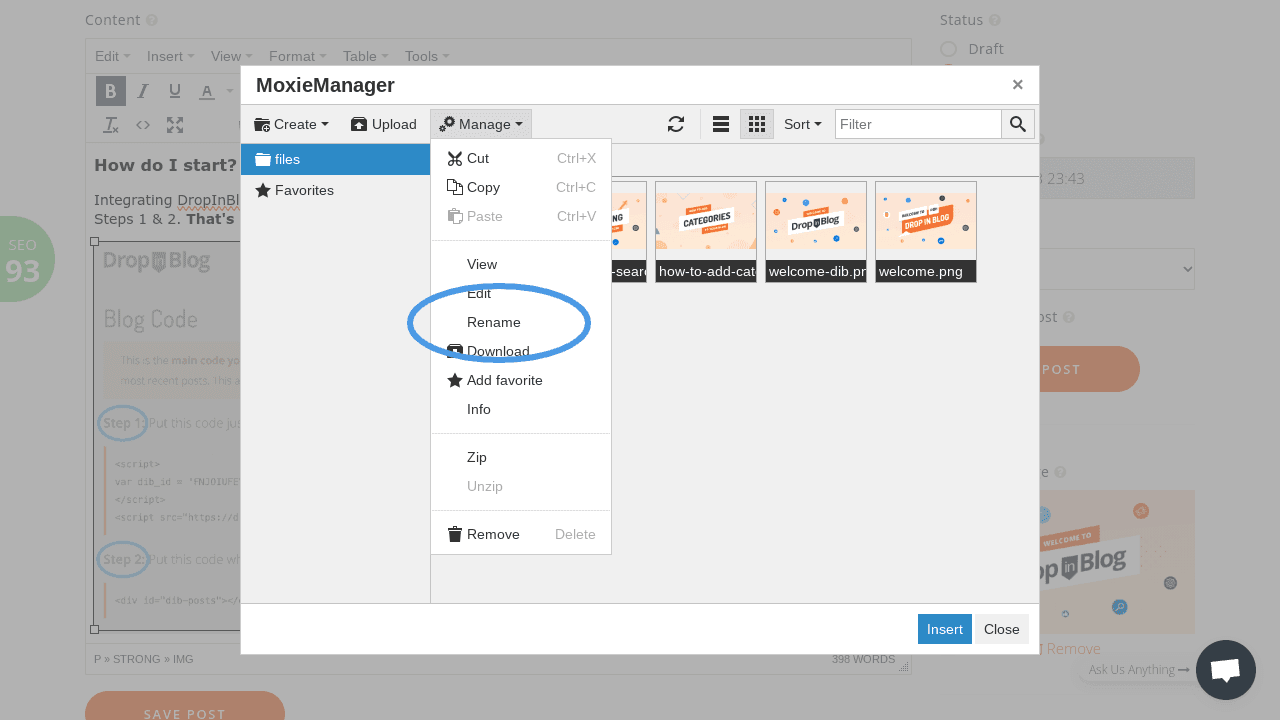This screenshot has height=720, width=1280.
Task: Select the files folder in sidebar
Action: pos(335,159)
